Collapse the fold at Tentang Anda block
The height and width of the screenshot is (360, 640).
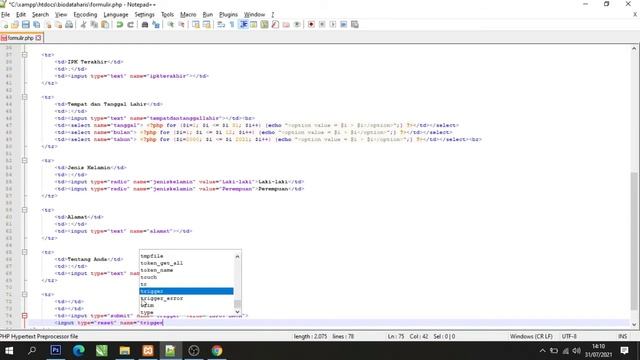point(24,252)
